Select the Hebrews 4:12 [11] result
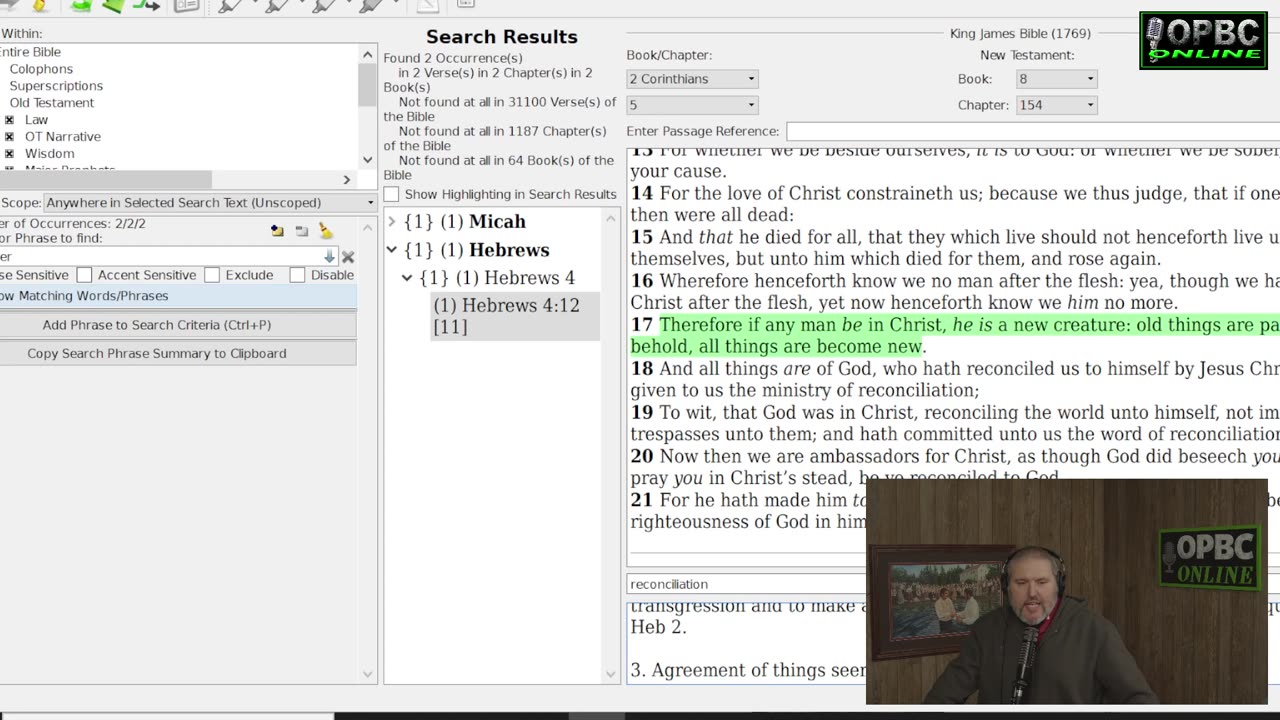Image resolution: width=1280 pixels, height=720 pixels. pos(515,316)
